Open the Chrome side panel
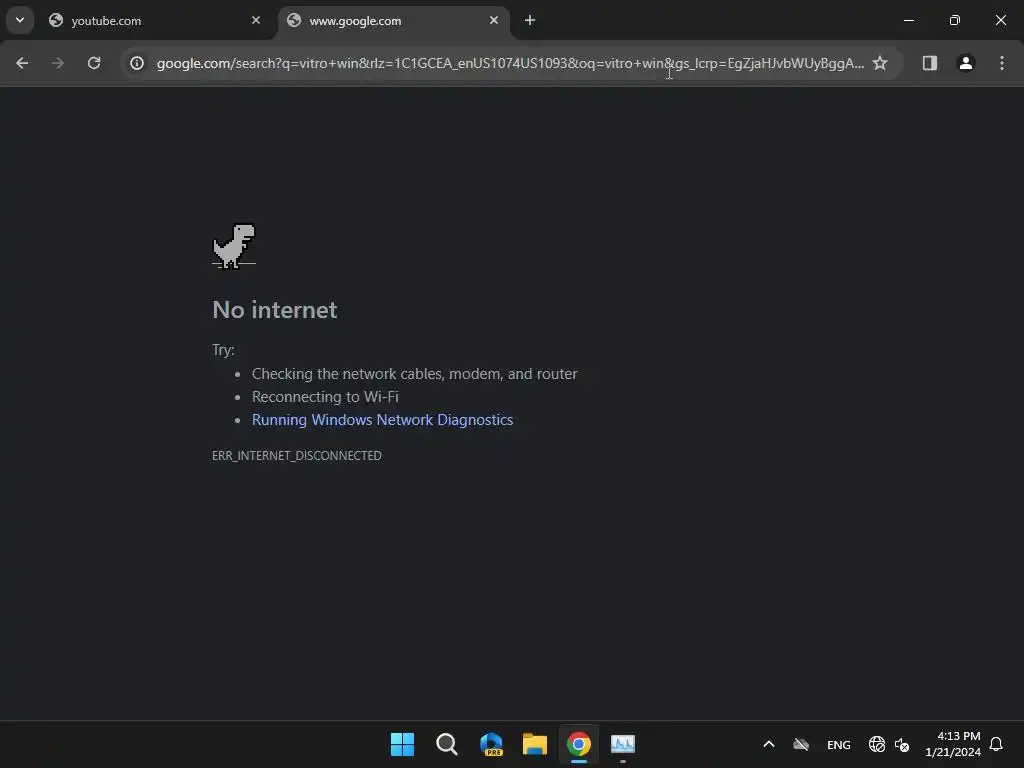Screen dimensions: 1024x768 (x=929, y=63)
